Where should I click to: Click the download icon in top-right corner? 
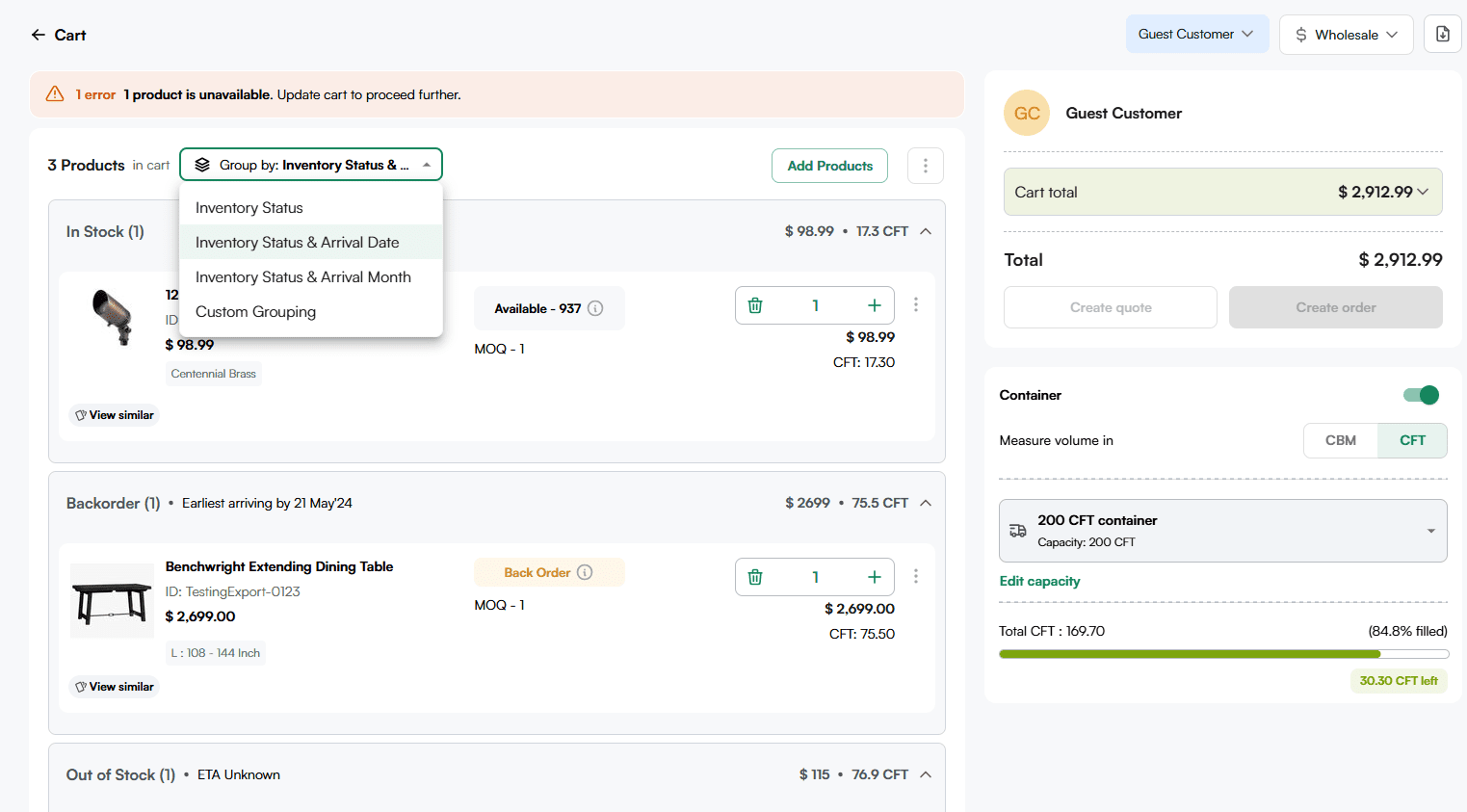pyautogui.click(x=1442, y=34)
